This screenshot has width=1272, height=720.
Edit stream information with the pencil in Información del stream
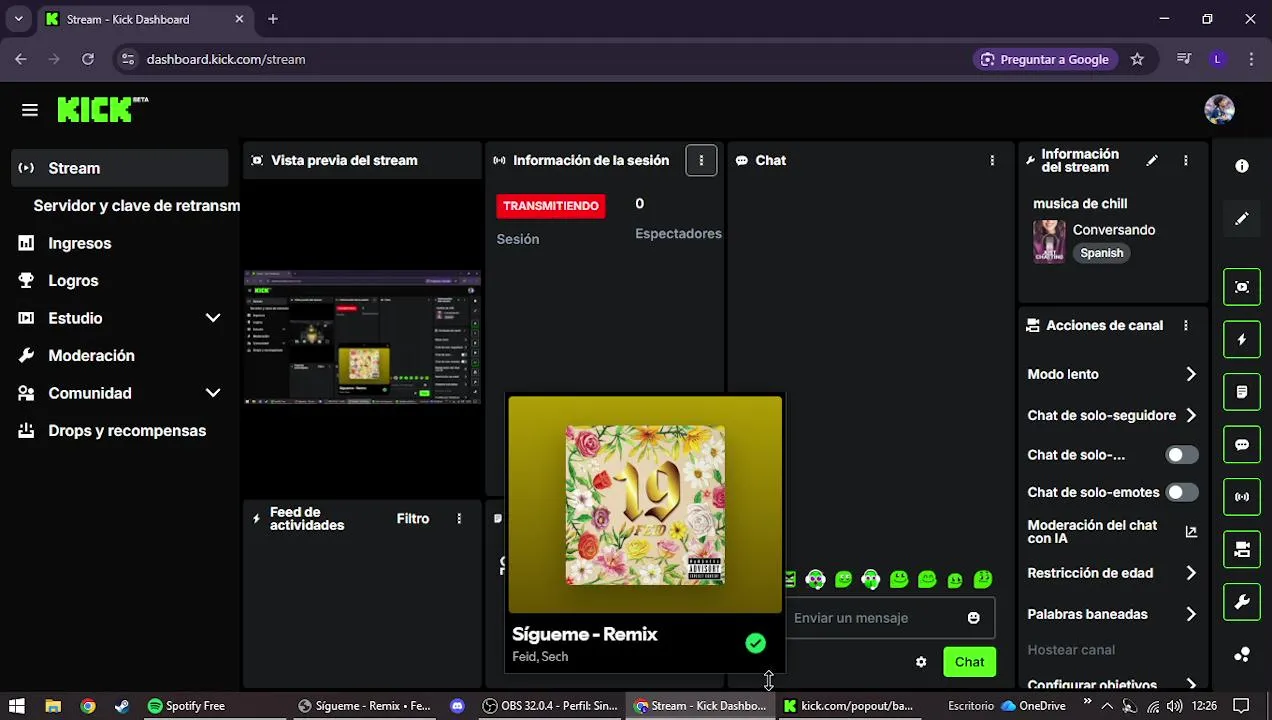1152,160
